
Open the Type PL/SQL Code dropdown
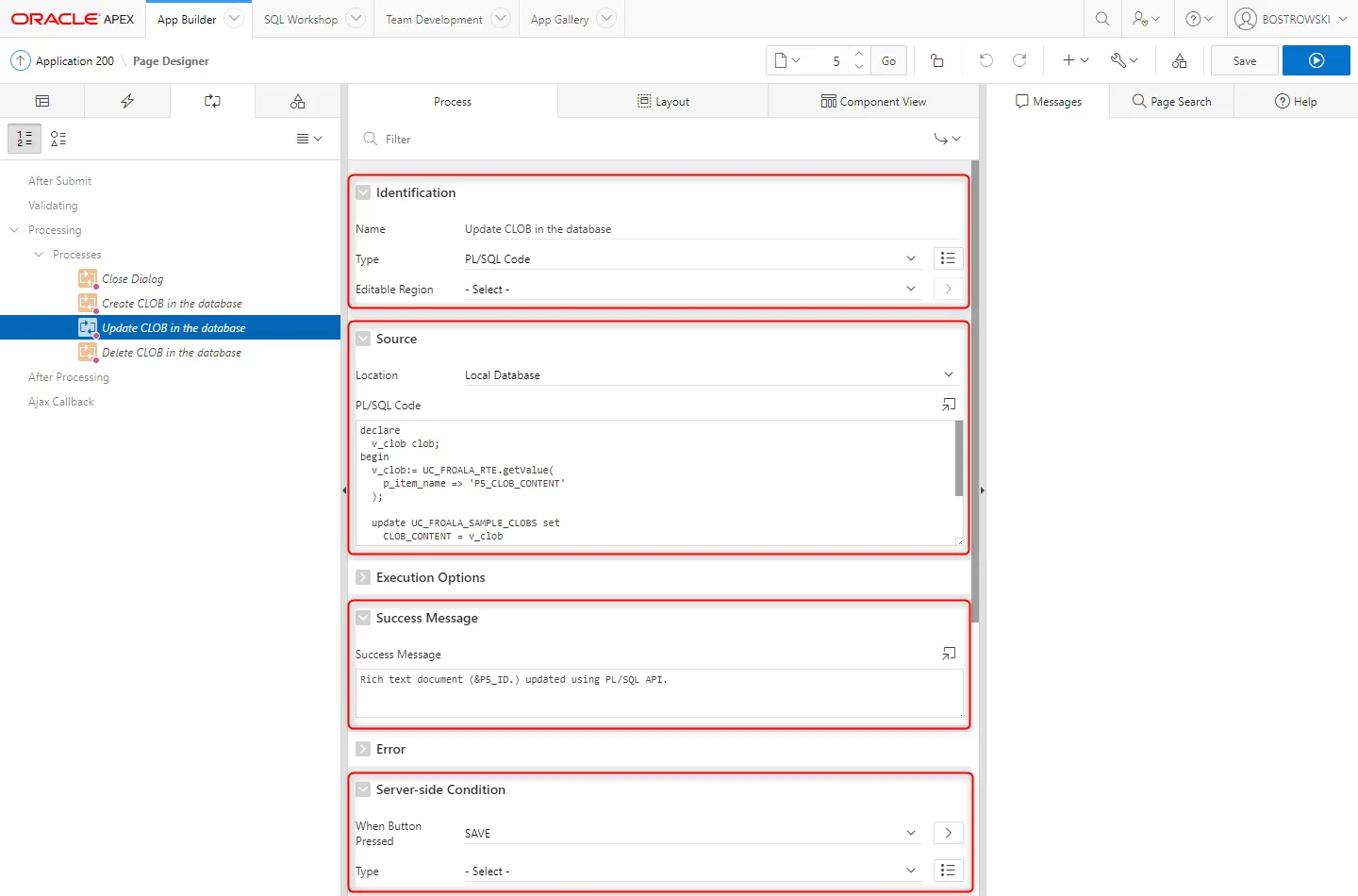(688, 259)
